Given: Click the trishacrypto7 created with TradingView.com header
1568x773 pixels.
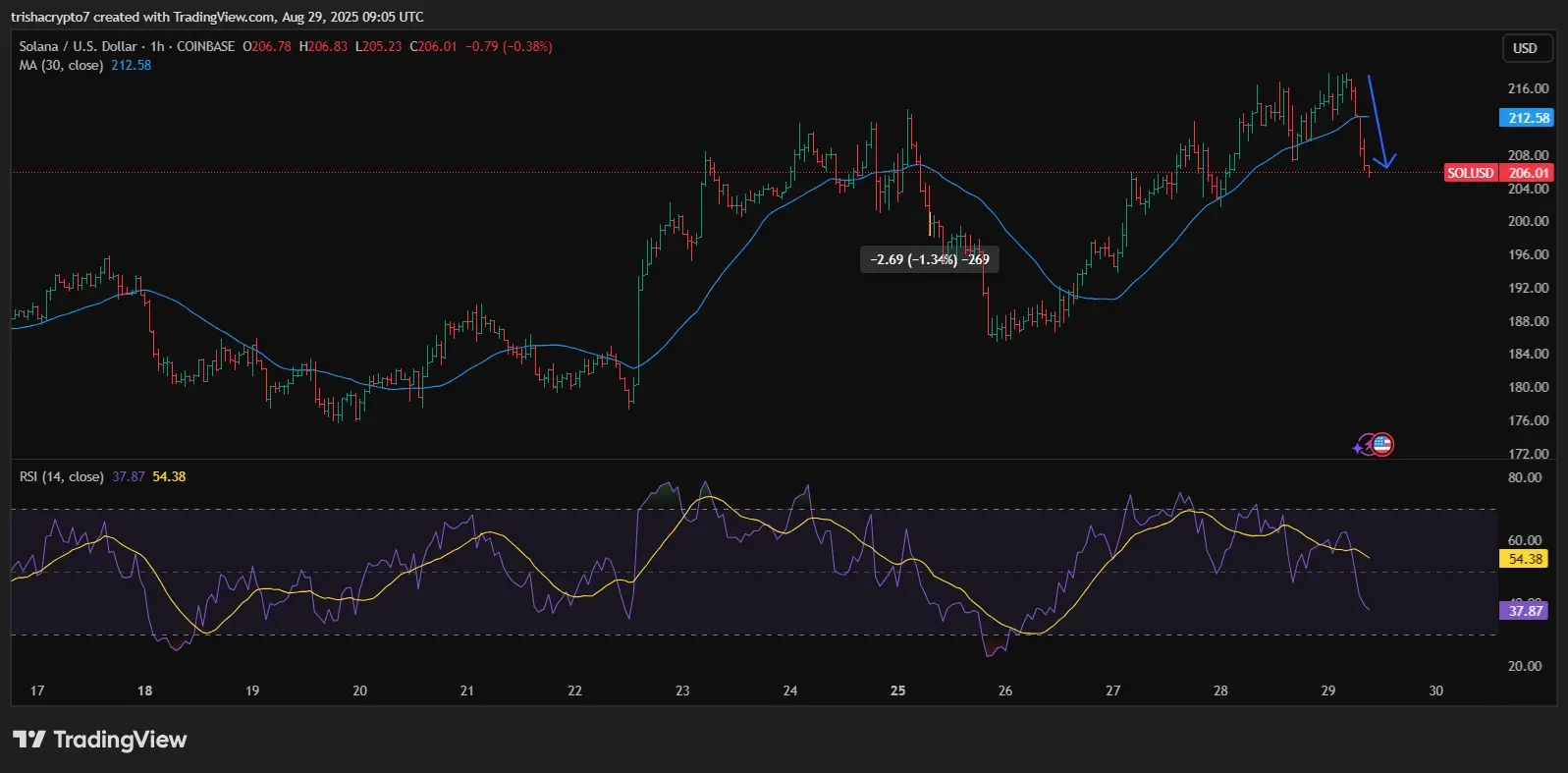Looking at the screenshot, I should coord(217,17).
